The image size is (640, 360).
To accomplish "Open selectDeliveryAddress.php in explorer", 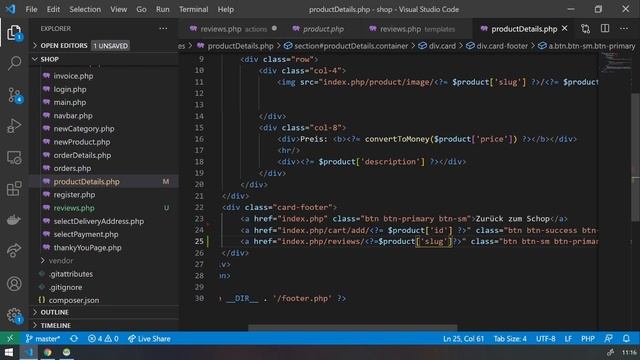I will point(99,221).
